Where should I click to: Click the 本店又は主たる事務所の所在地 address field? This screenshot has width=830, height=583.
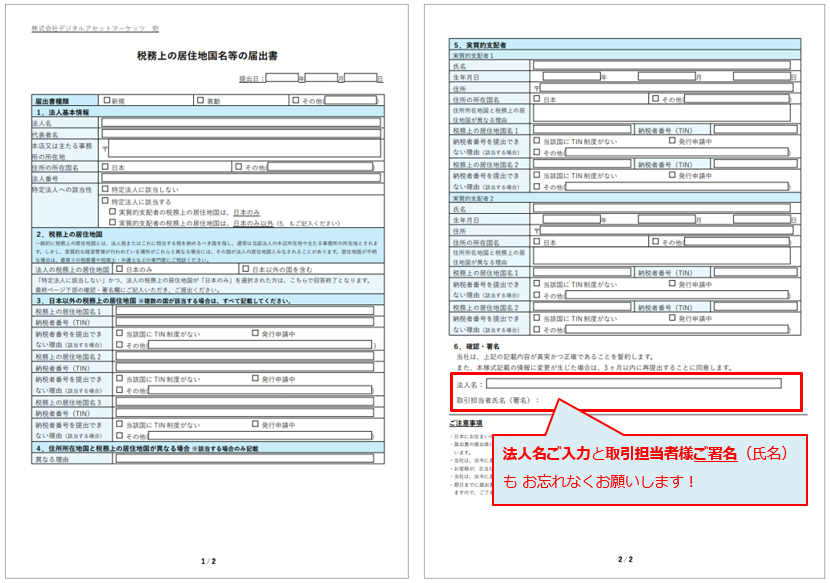coord(244,148)
